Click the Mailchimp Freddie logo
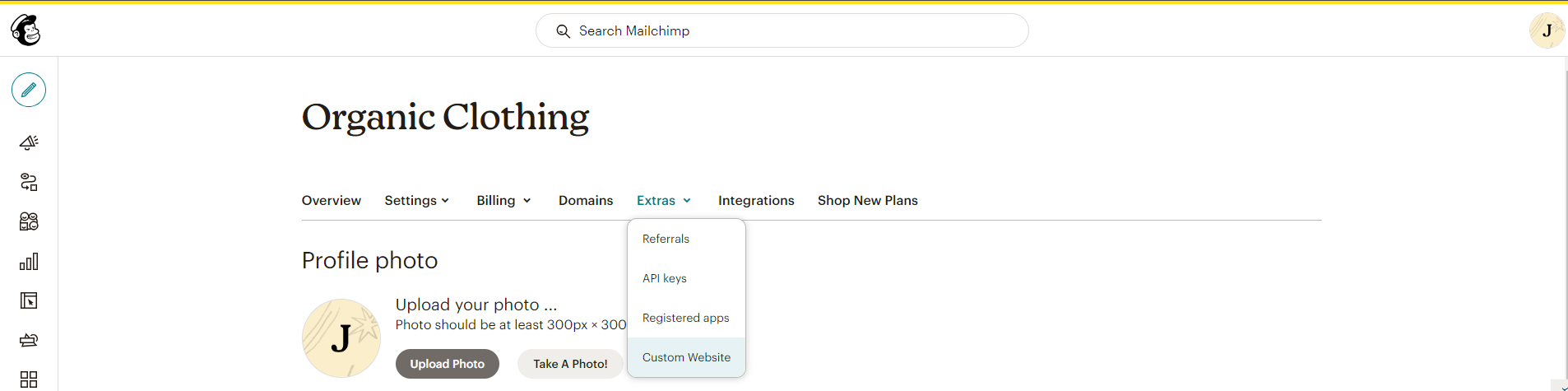This screenshot has height=391, width=1568. point(26,30)
